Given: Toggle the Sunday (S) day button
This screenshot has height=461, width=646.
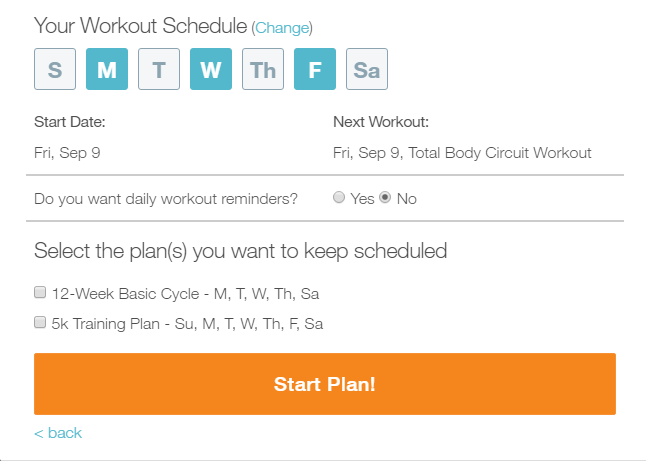Looking at the screenshot, I should tap(55, 70).
